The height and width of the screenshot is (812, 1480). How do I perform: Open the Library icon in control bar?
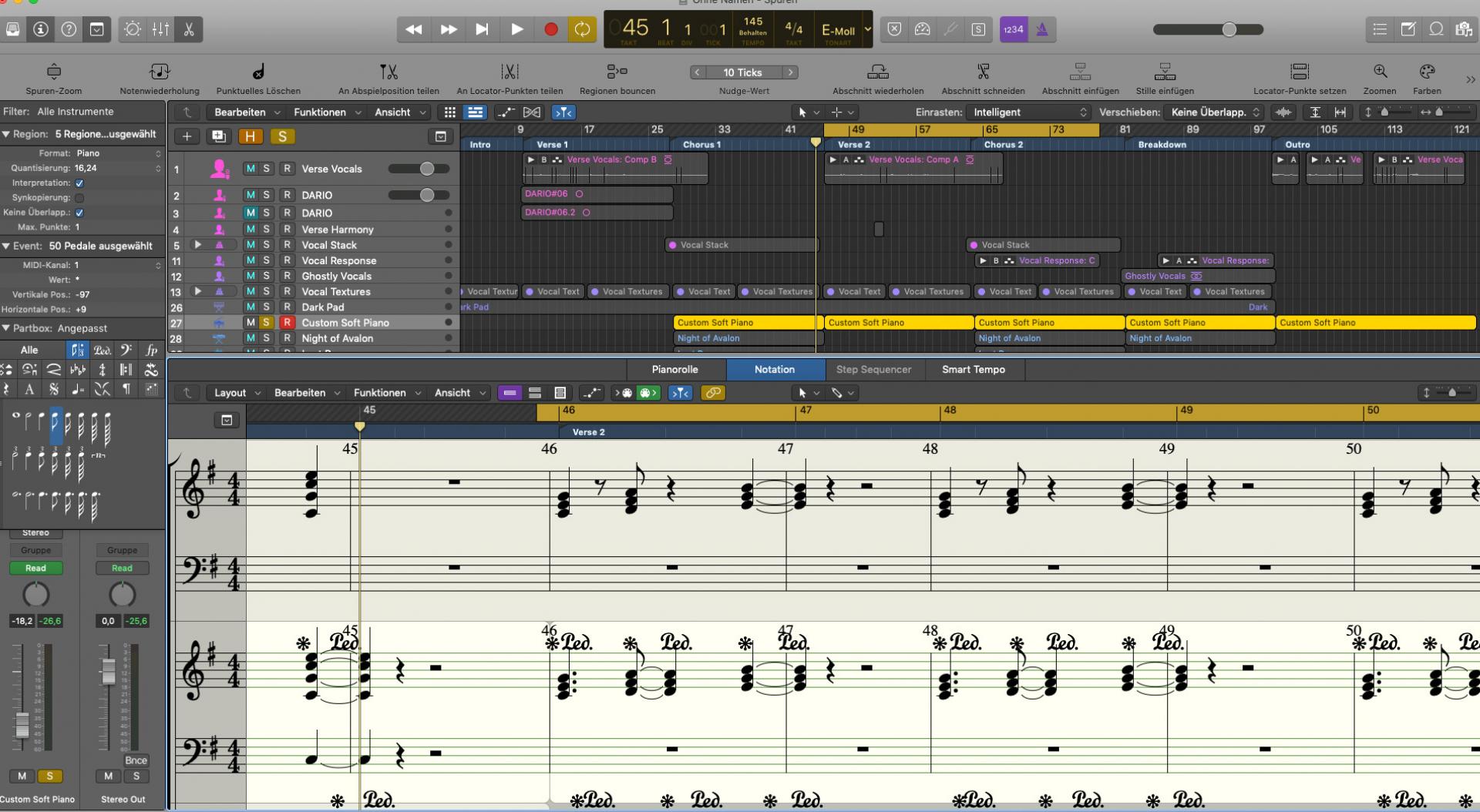pyautogui.click(x=12, y=29)
